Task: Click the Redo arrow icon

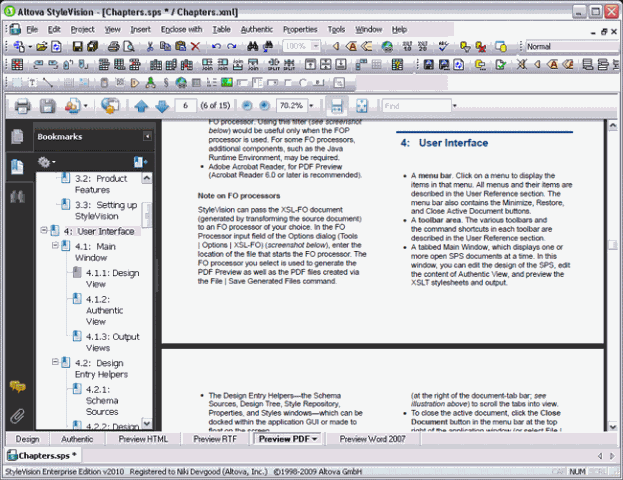Action: click(x=231, y=46)
